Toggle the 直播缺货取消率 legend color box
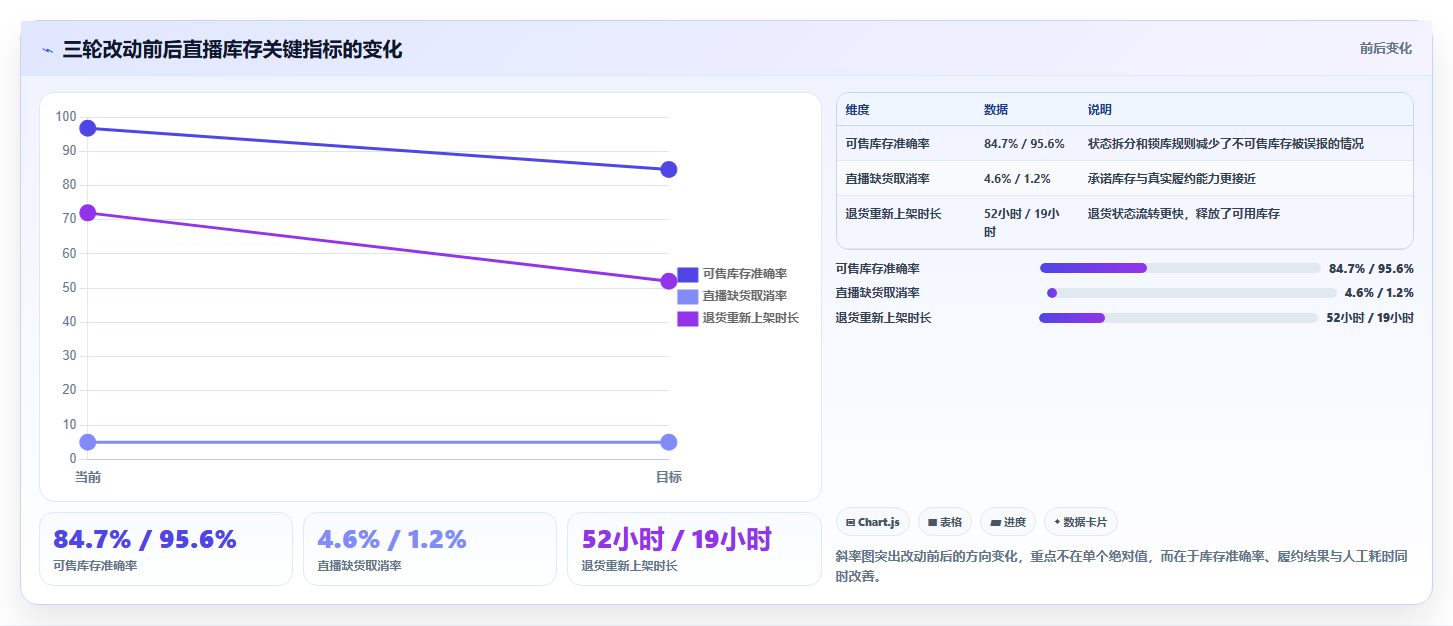 (688, 296)
